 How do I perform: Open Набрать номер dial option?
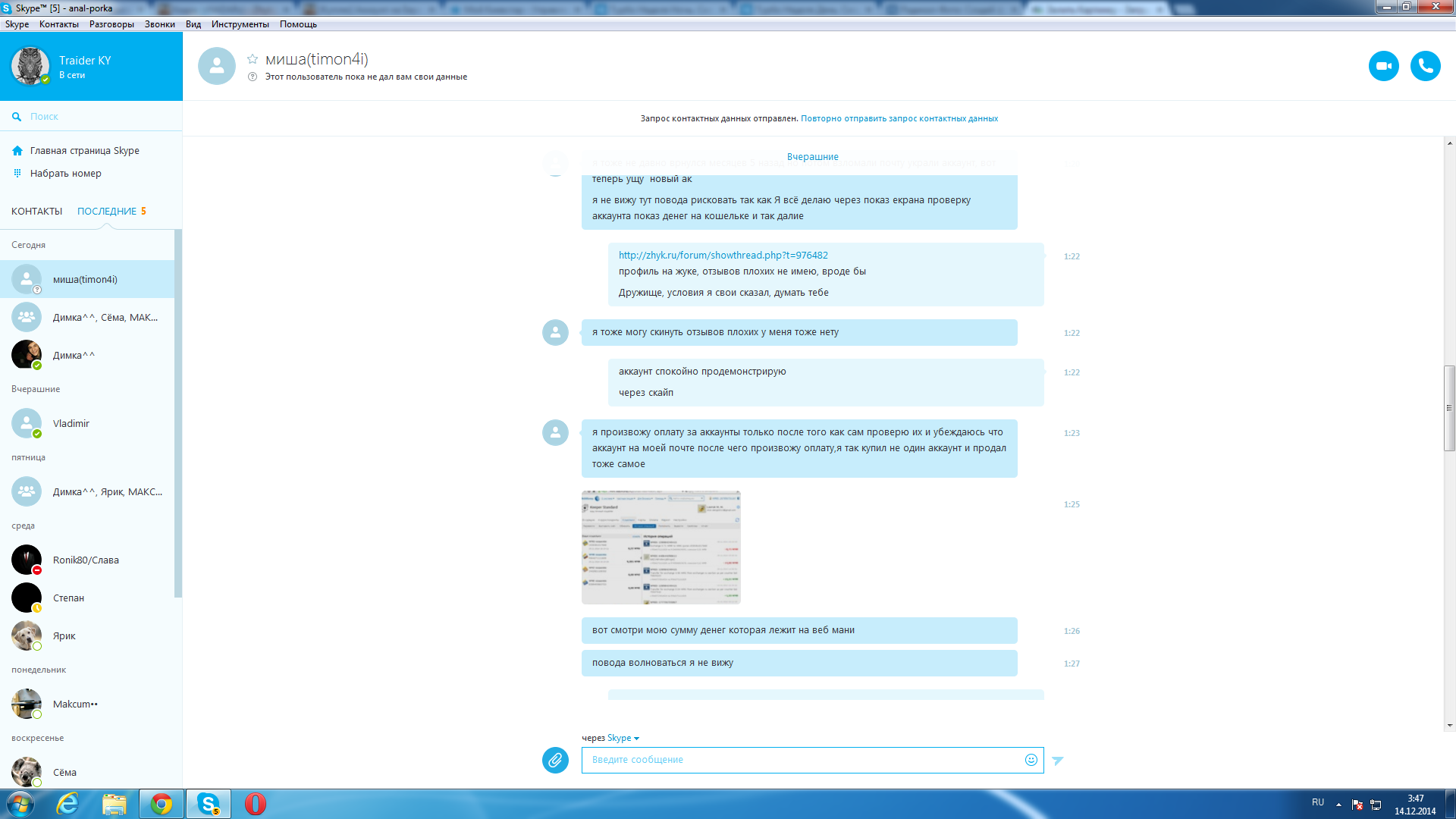(66, 174)
